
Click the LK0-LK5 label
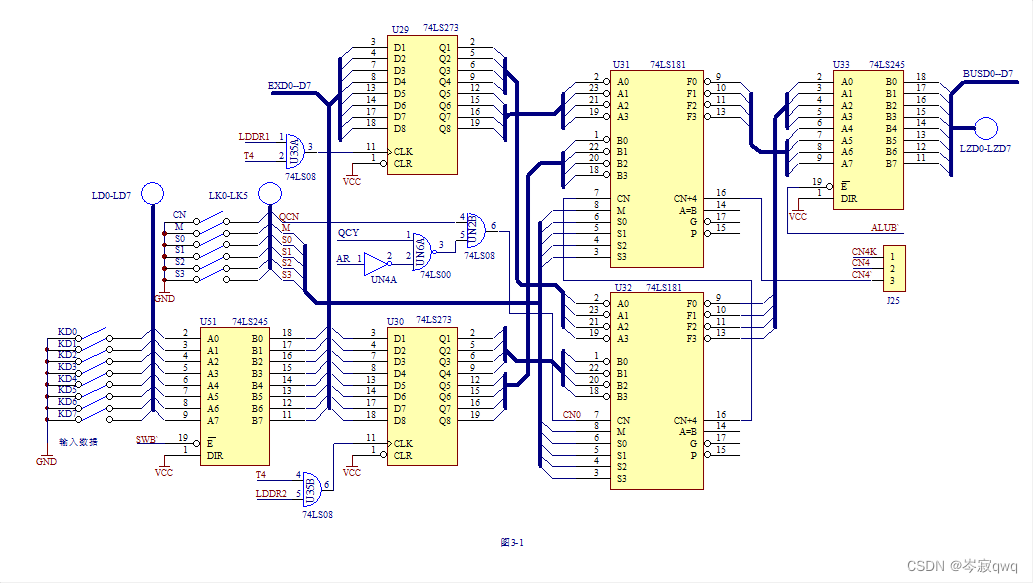228,196
